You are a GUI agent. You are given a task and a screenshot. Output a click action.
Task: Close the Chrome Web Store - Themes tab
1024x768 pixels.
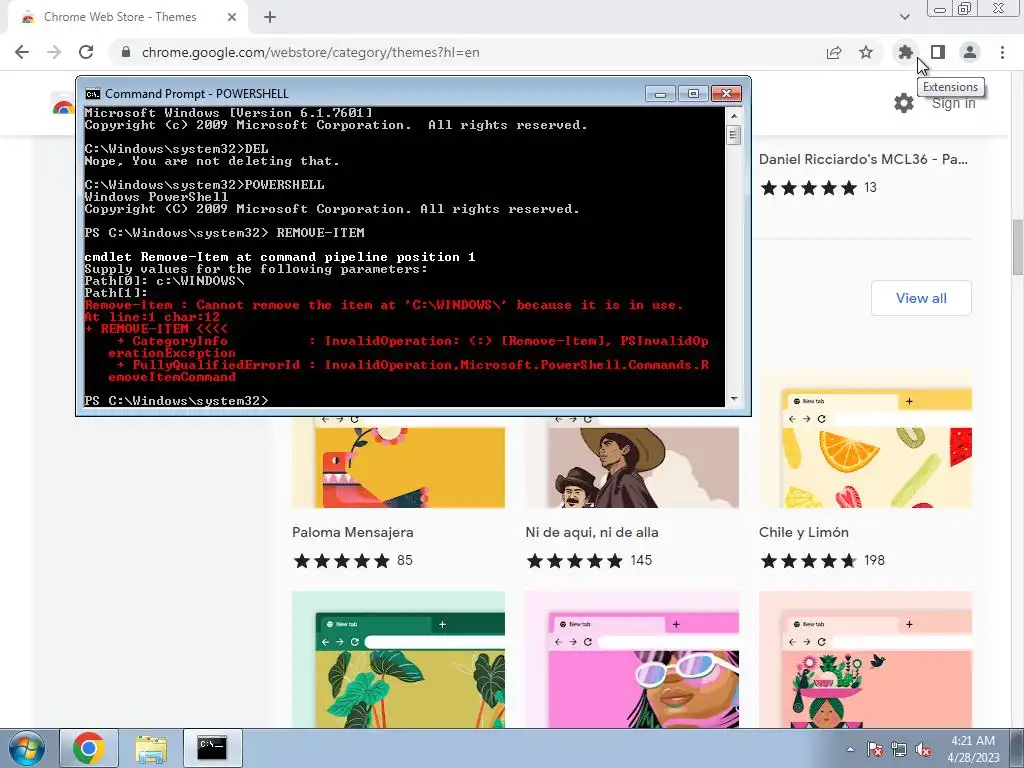point(232,17)
